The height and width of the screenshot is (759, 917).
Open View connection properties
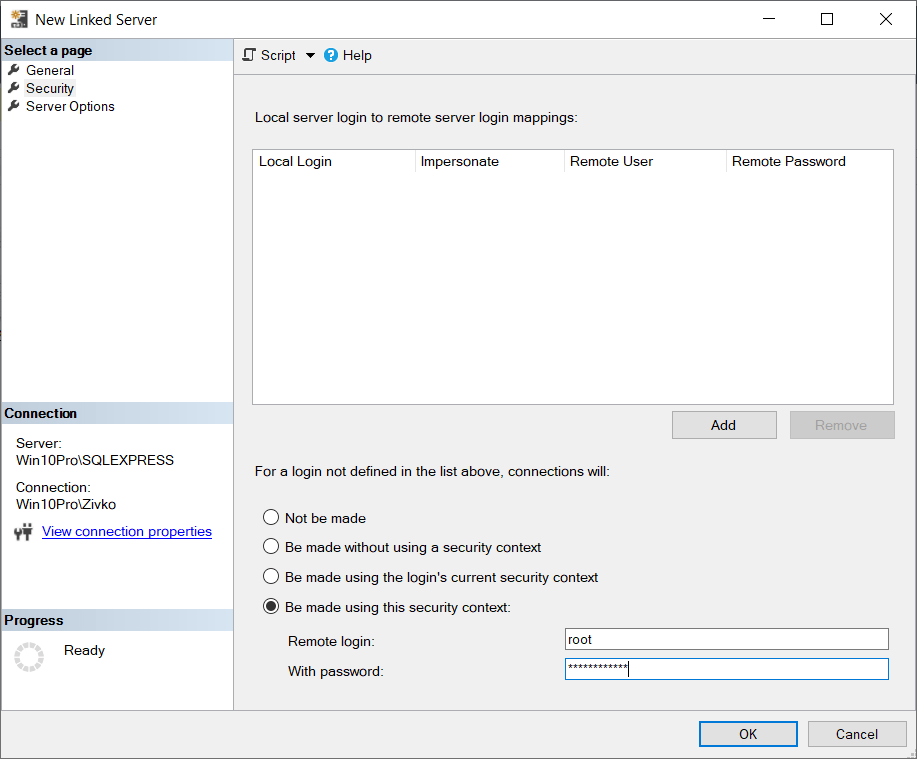(126, 531)
